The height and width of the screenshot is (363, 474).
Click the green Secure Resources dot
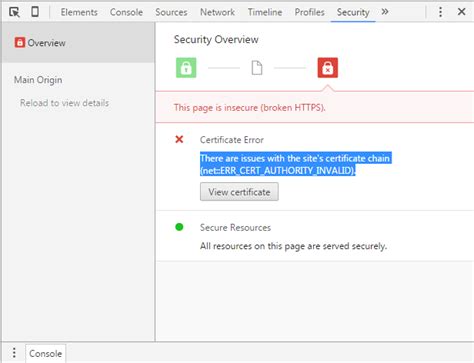coord(179,227)
